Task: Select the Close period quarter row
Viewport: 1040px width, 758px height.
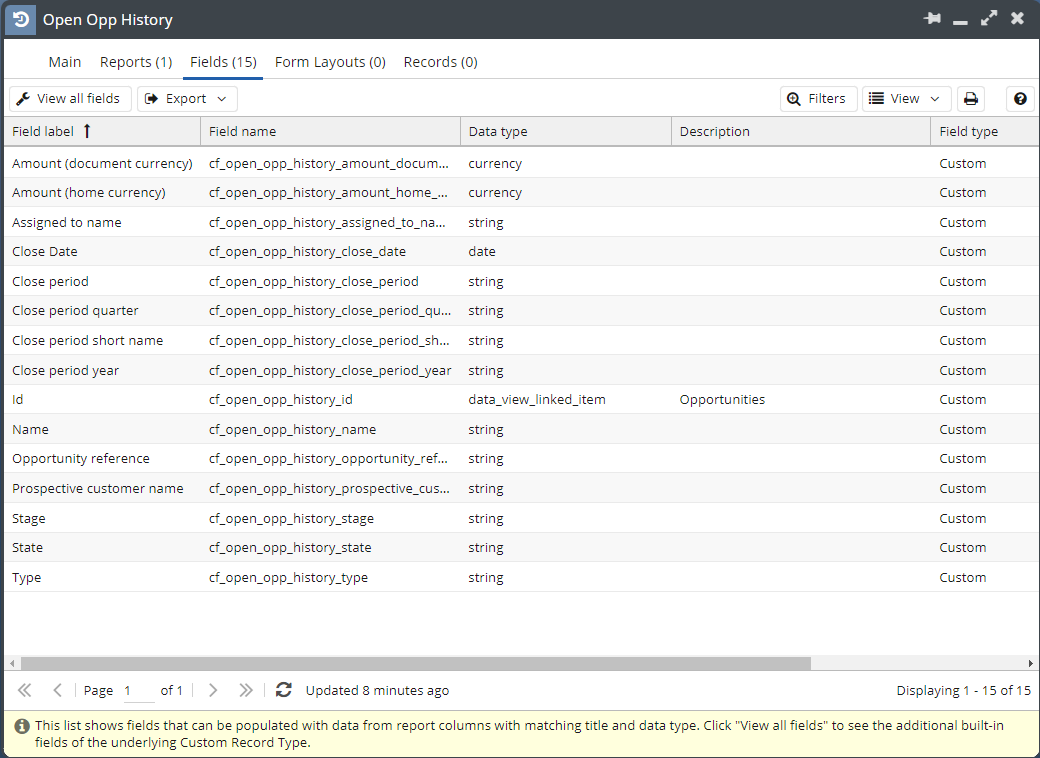Action: (x=521, y=310)
